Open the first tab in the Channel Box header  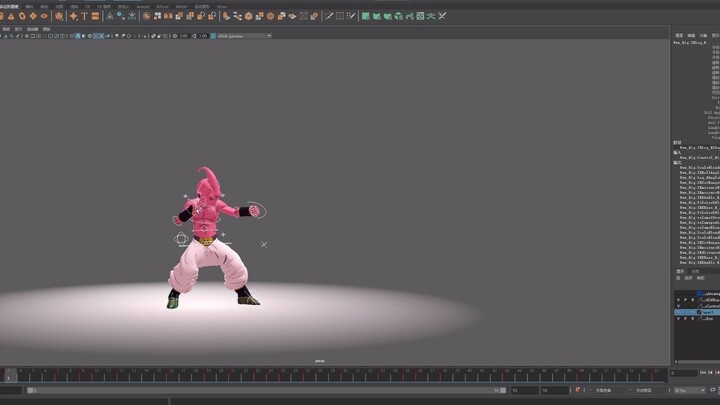(x=678, y=35)
